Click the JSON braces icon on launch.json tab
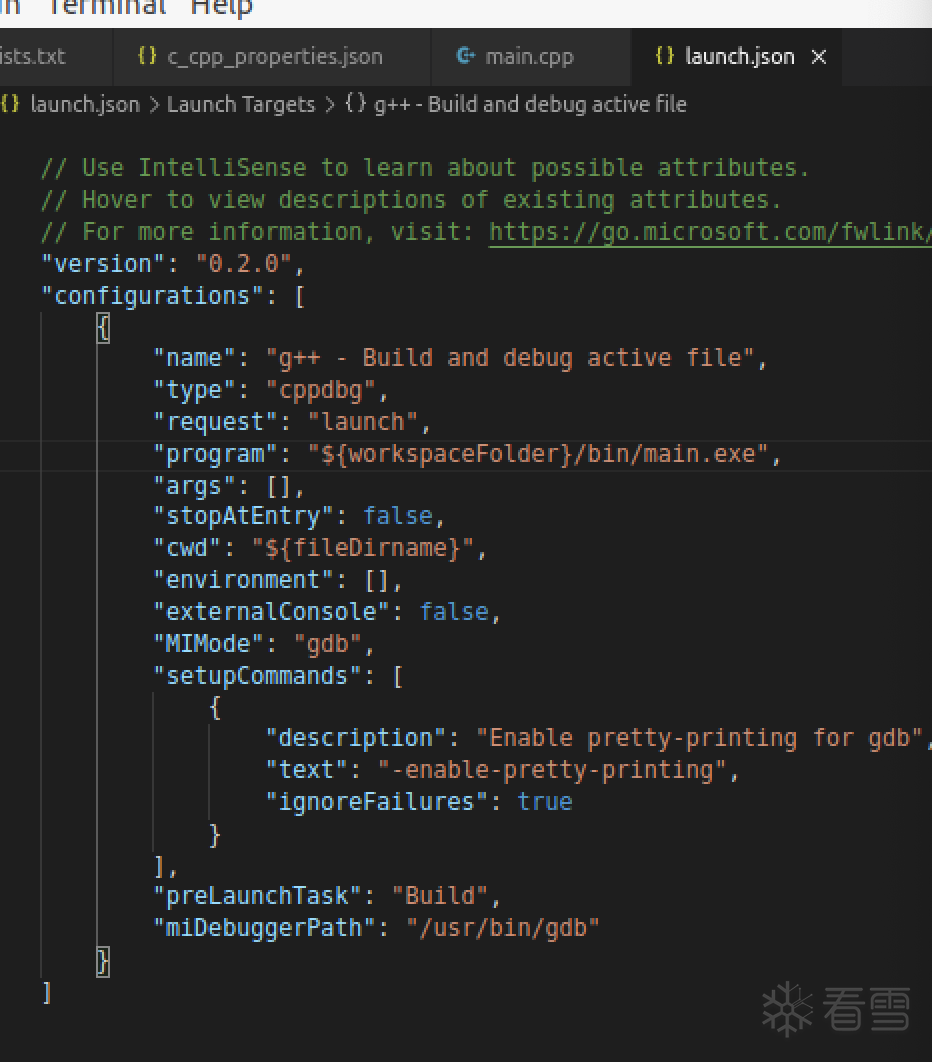The image size is (932, 1062). pyautogui.click(x=665, y=56)
